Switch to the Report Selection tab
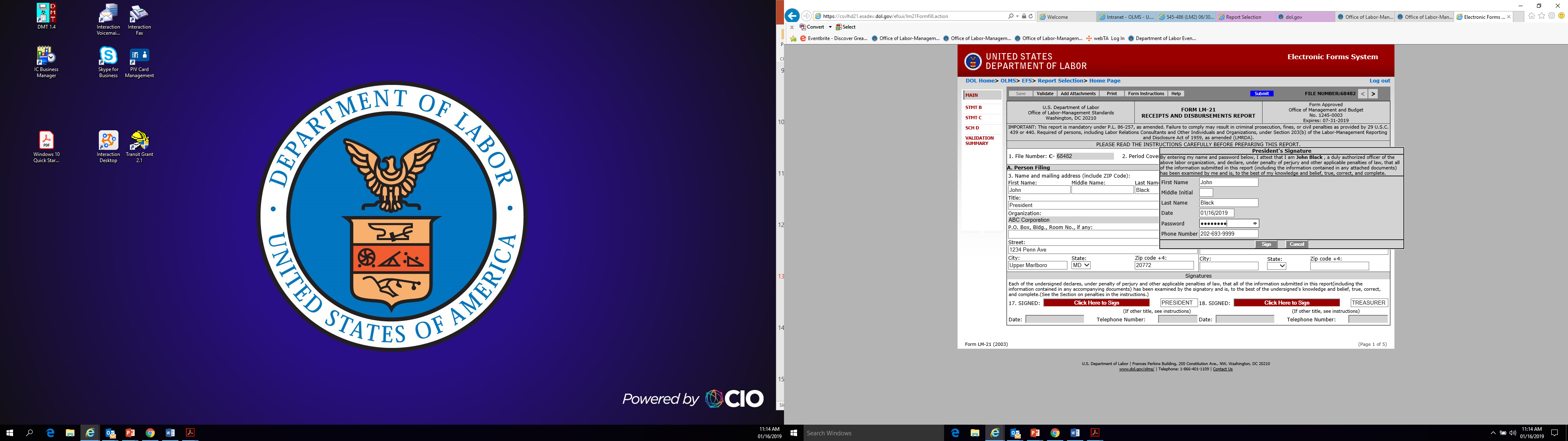The image size is (1568, 441). pos(1243,17)
